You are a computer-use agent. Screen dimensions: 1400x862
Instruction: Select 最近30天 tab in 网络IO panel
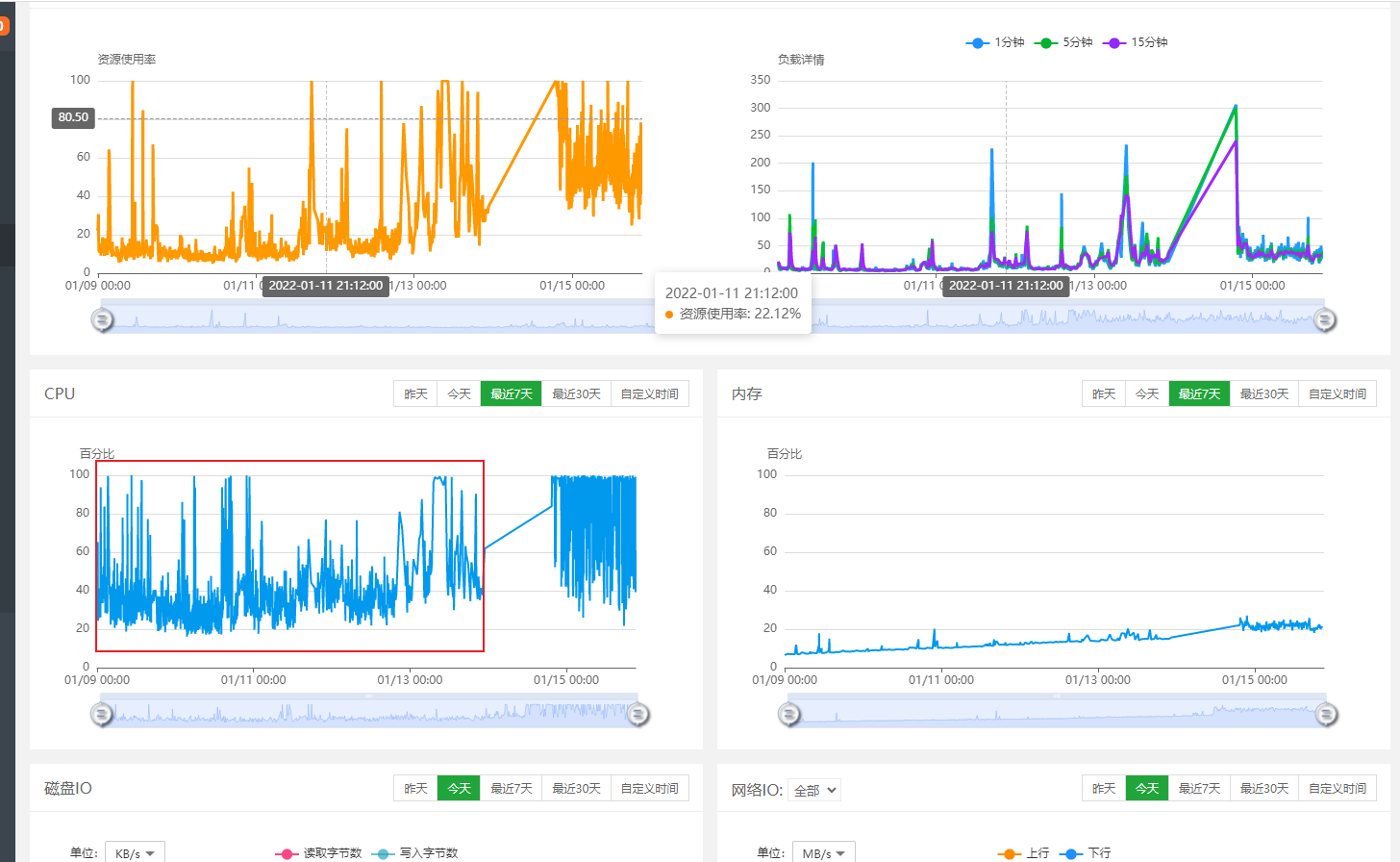click(x=1264, y=788)
